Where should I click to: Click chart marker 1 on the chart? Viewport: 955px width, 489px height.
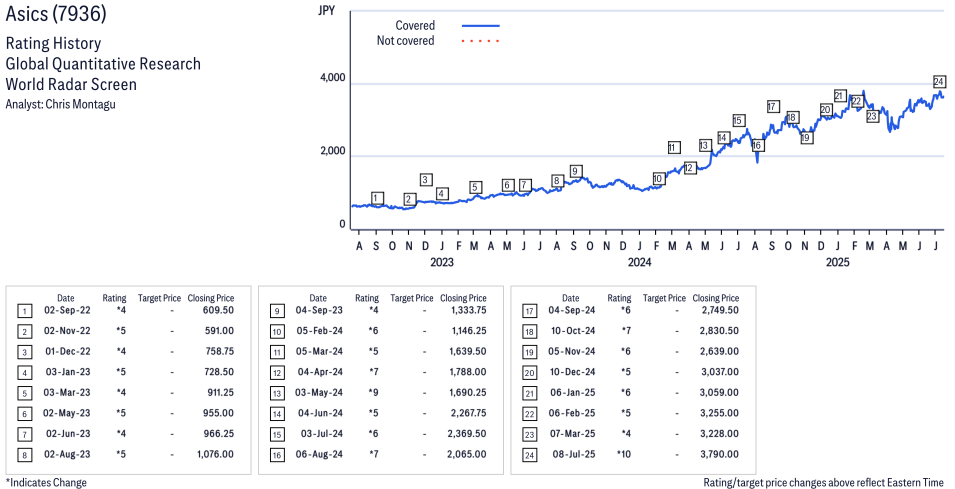(377, 198)
